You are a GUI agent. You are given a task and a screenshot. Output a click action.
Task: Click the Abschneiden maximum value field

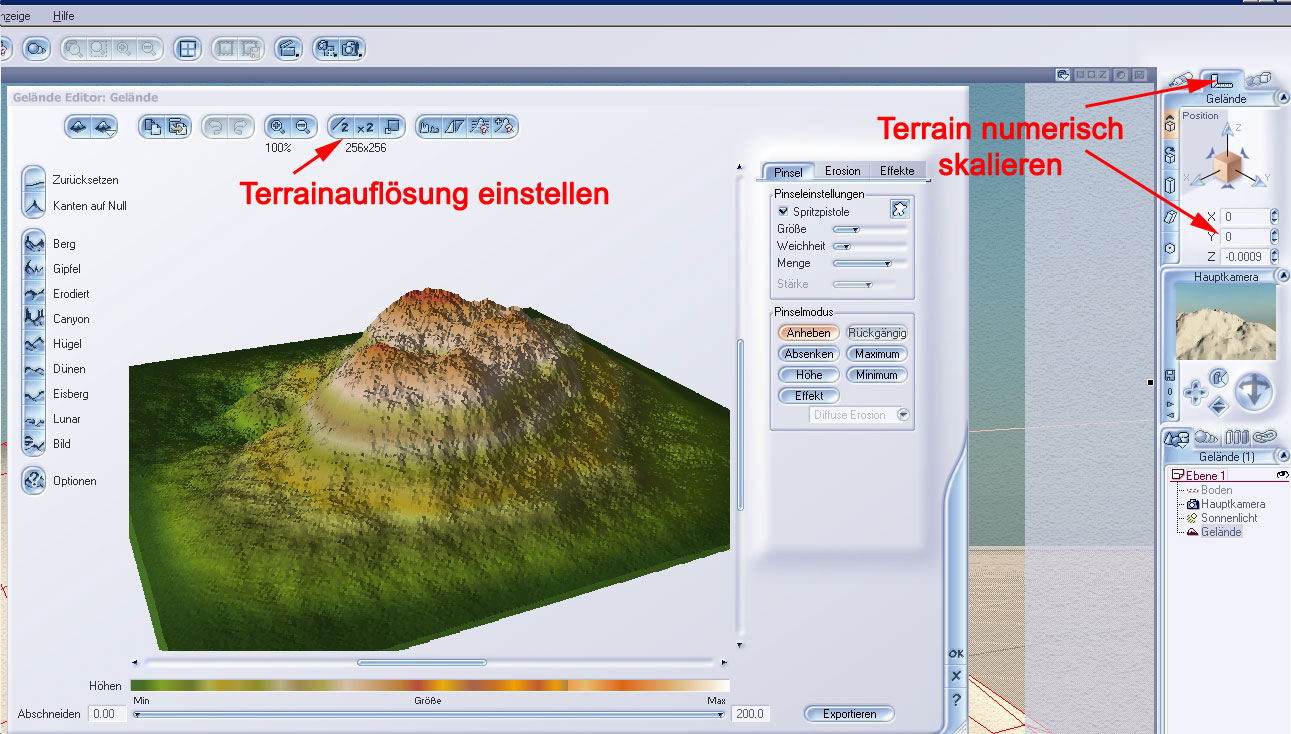pyautogui.click(x=749, y=714)
